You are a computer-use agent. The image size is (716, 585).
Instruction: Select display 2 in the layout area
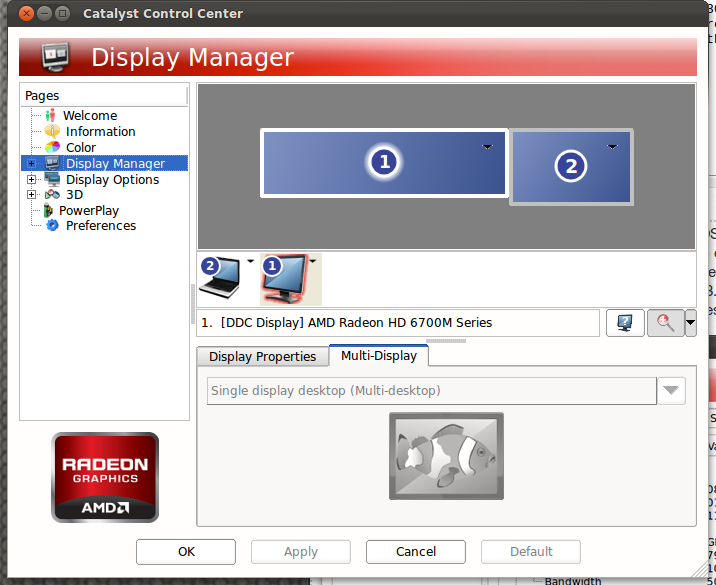[x=571, y=167]
